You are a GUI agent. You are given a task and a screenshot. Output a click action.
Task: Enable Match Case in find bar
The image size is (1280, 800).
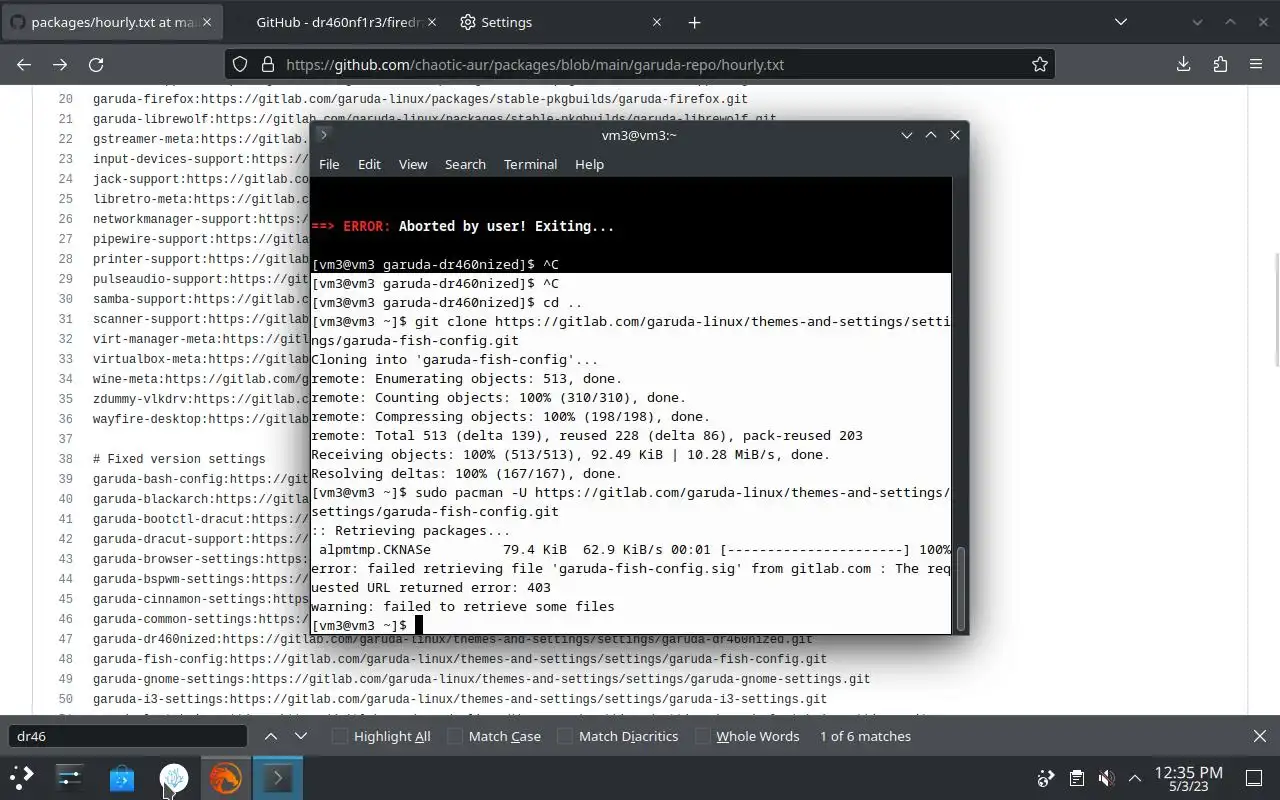(x=494, y=736)
